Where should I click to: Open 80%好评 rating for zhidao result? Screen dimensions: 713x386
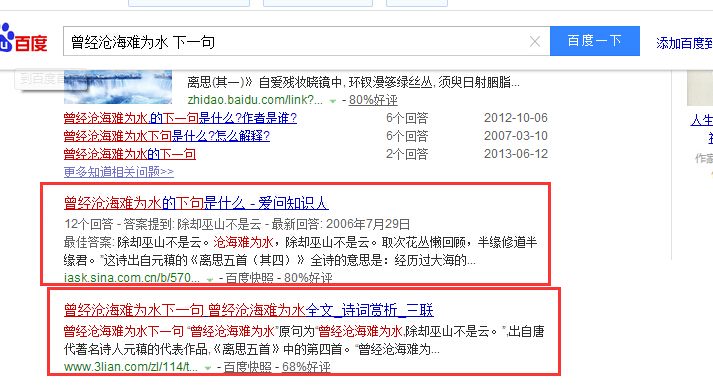click(373, 100)
